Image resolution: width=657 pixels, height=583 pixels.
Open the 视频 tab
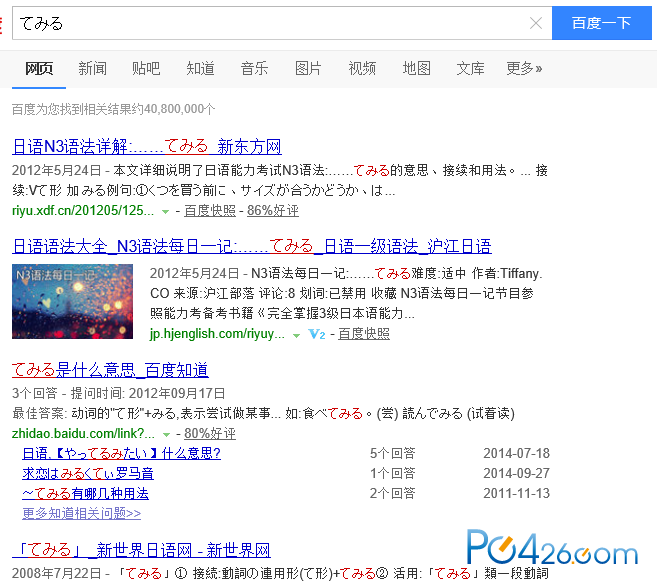pos(362,68)
